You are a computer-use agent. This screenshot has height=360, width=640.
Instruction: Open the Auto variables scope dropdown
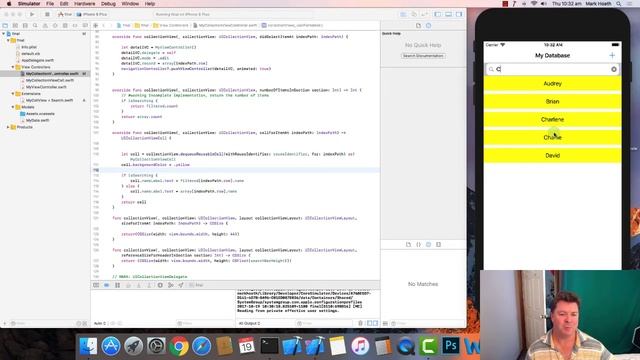point(100,323)
